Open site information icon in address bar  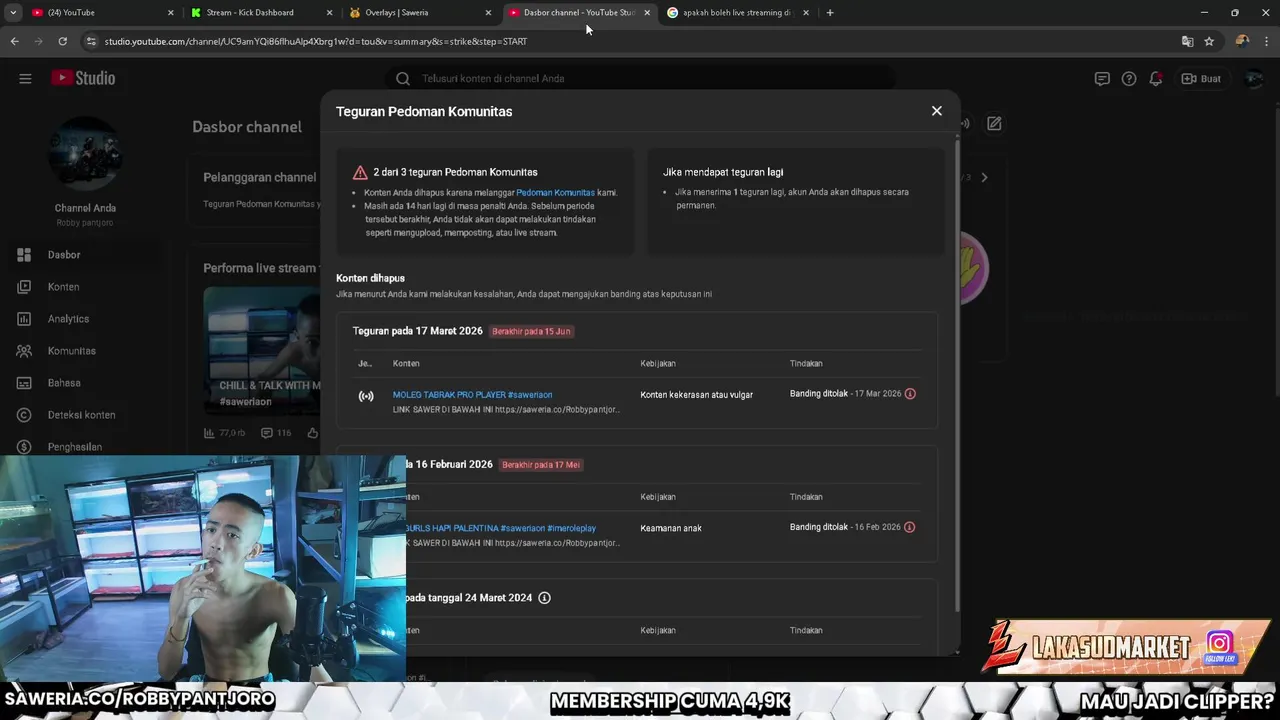tap(91, 41)
